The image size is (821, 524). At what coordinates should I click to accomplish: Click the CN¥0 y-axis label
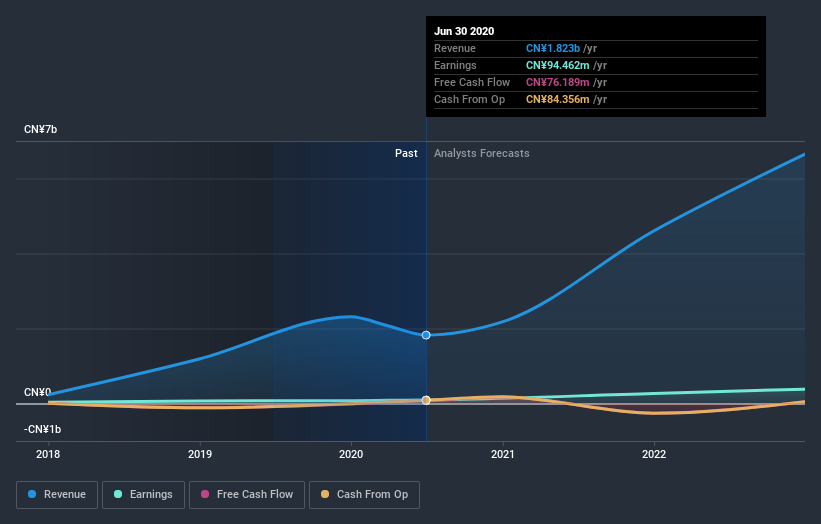37,392
